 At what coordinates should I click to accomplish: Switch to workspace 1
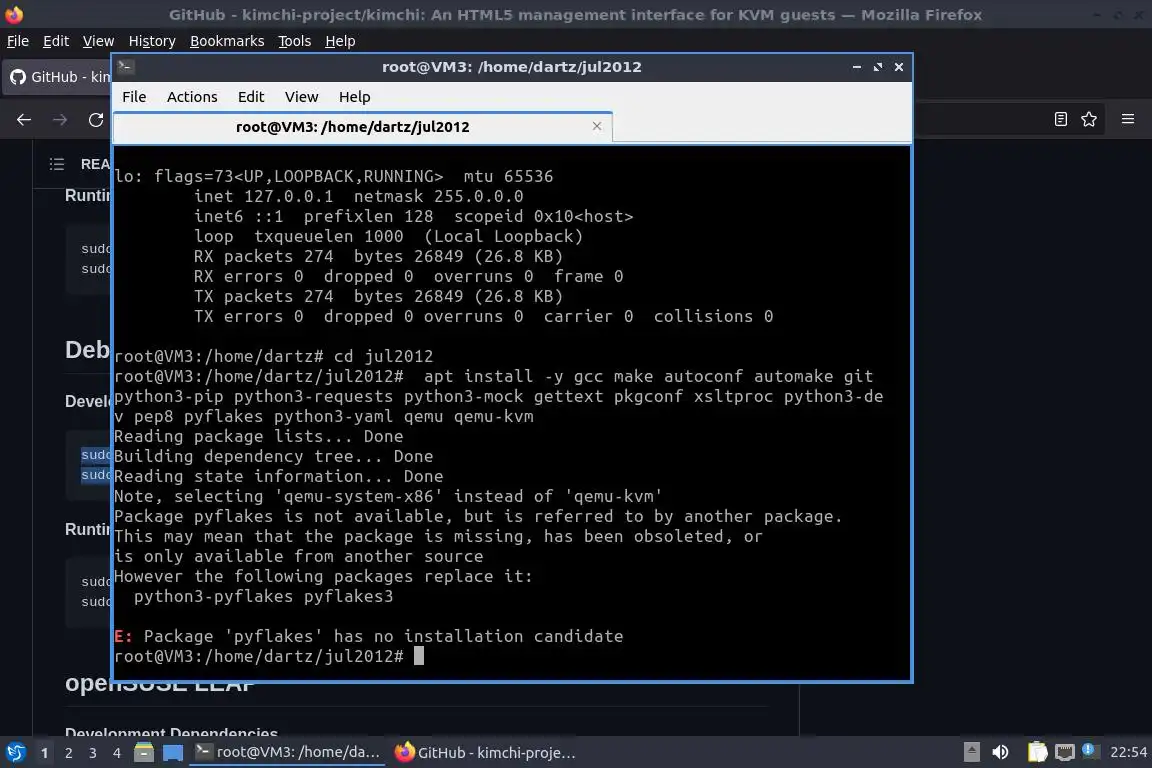coord(45,753)
